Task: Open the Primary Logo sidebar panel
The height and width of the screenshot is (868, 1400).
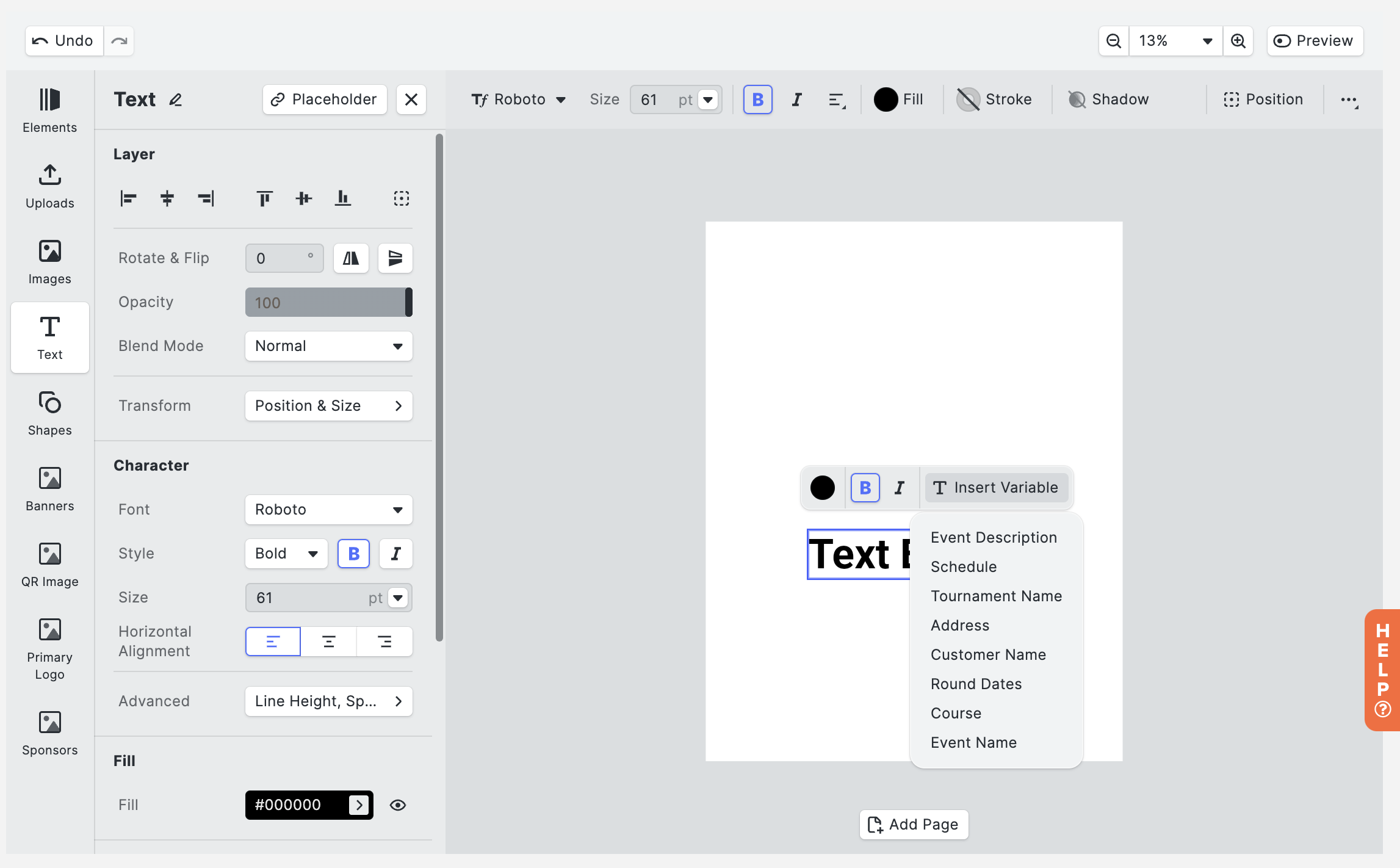Action: pyautogui.click(x=49, y=648)
